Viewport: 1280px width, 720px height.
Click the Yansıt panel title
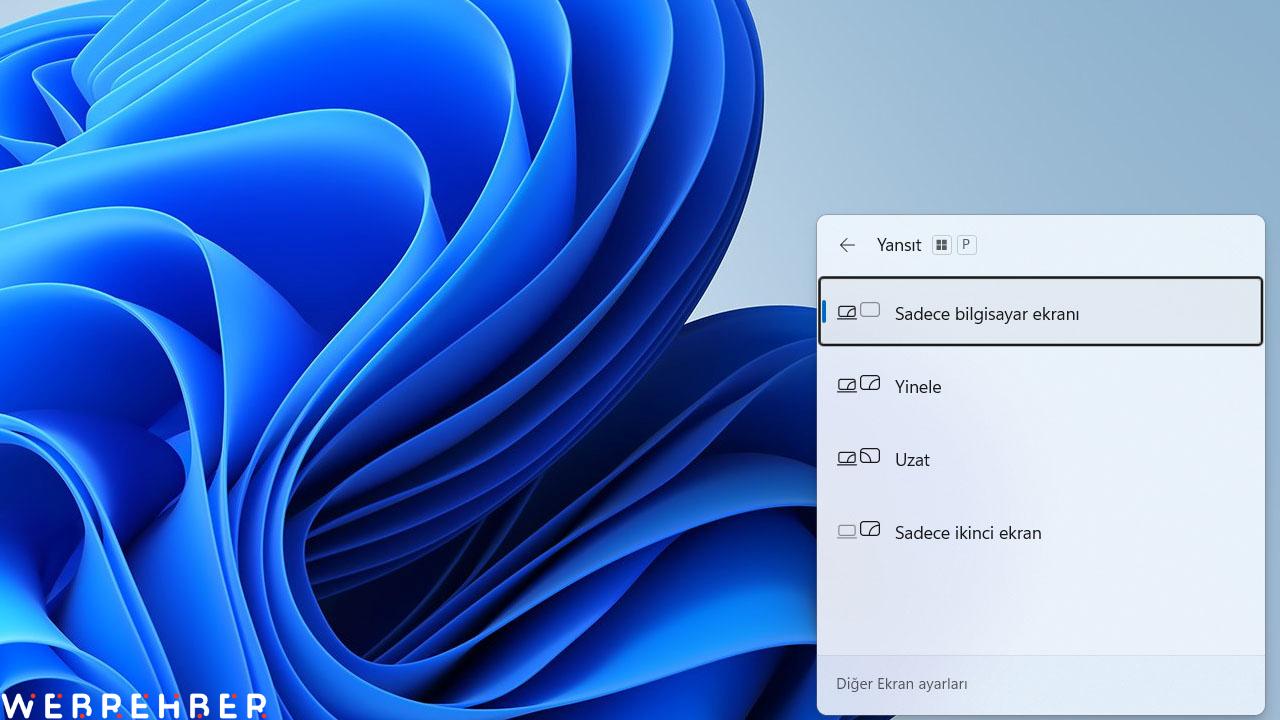click(x=899, y=245)
